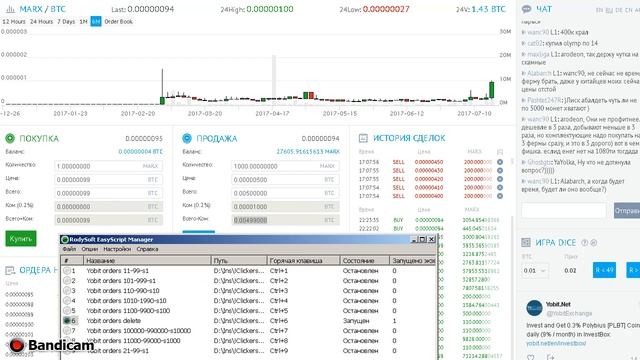Cancel the SELL order priced 0.00000430
Screen dimensions: 640x360
(x=500, y=171)
